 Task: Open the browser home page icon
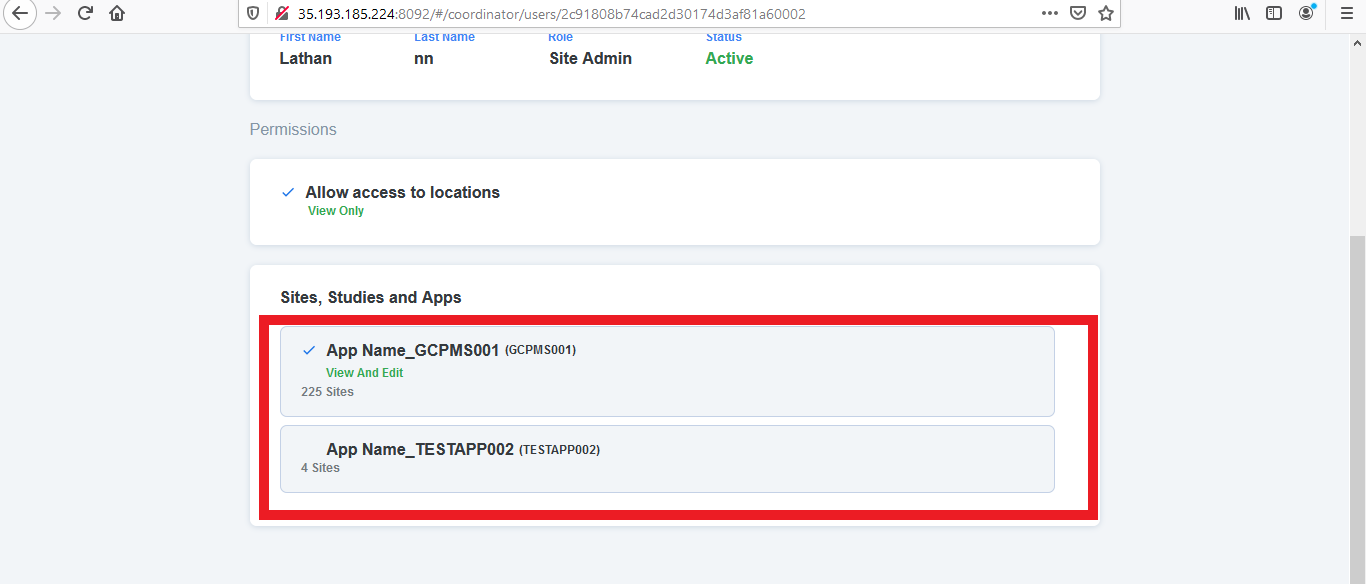click(117, 14)
